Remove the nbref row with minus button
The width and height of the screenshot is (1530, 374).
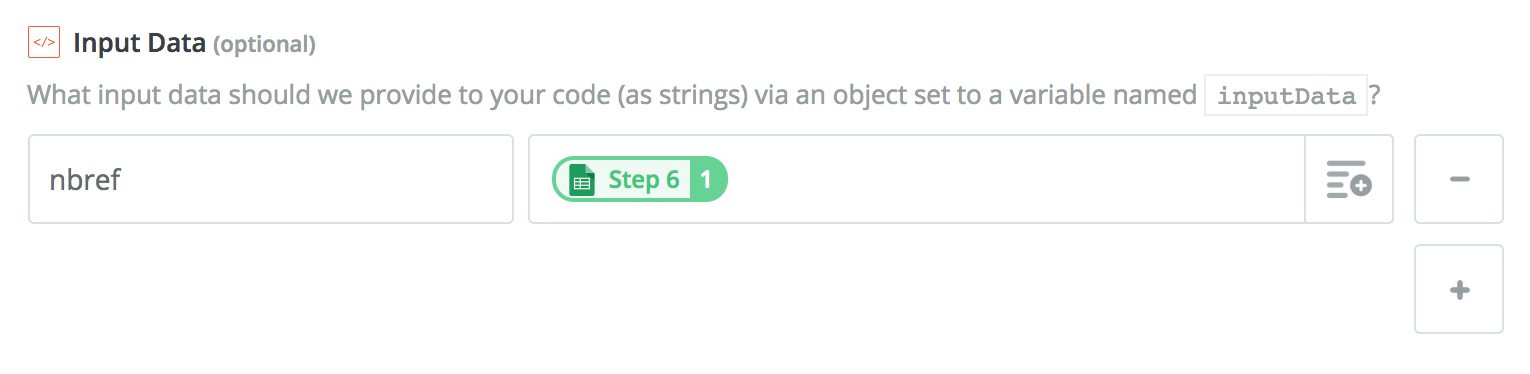[1458, 179]
